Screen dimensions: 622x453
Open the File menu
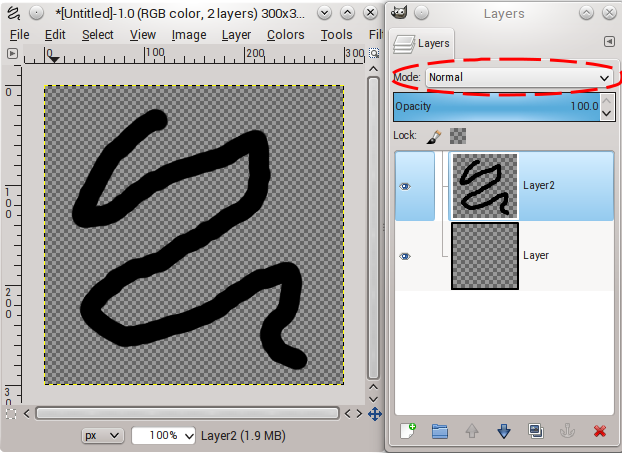coord(19,35)
